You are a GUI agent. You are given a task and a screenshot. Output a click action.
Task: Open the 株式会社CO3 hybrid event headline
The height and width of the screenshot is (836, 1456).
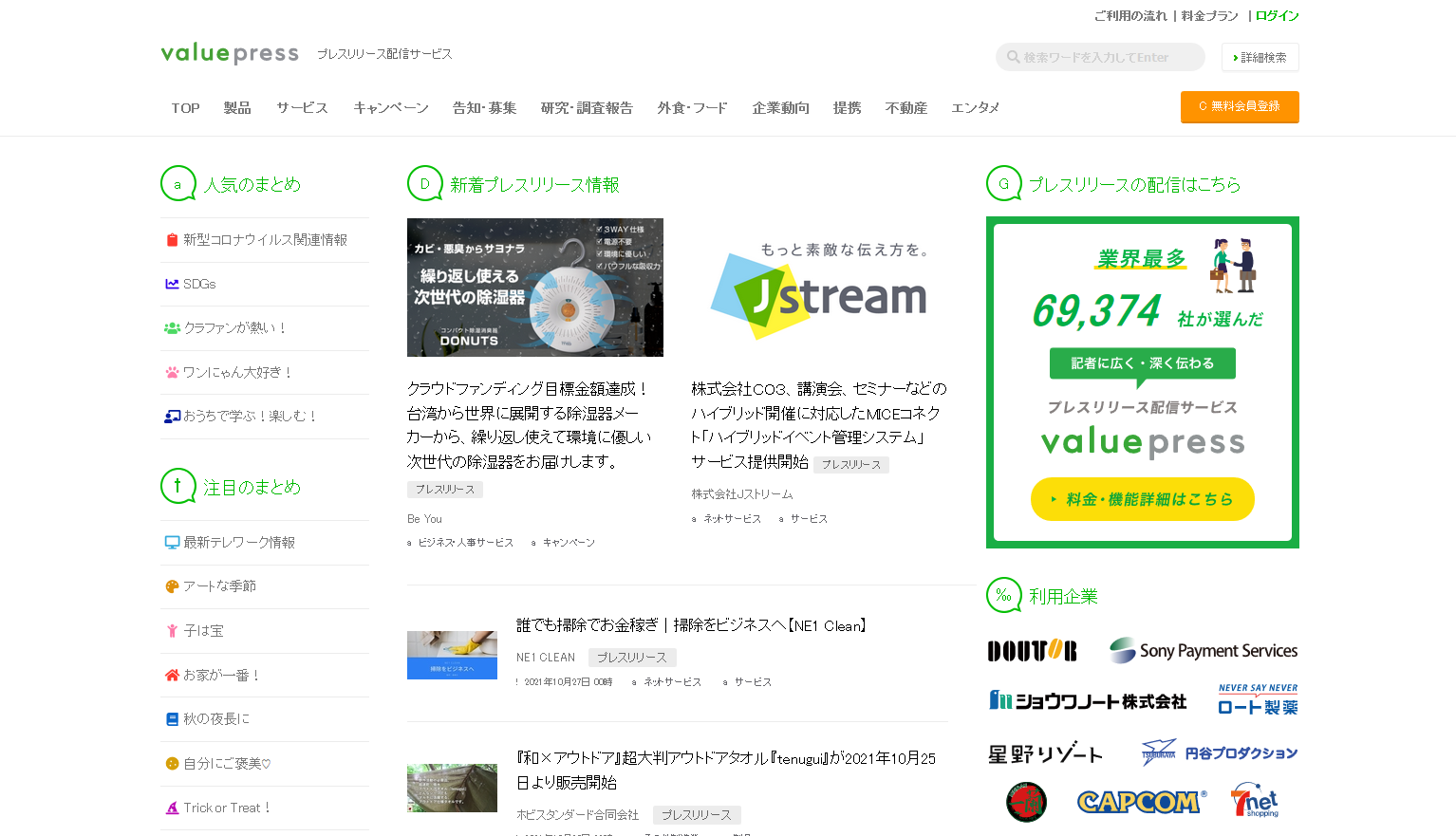(818, 425)
